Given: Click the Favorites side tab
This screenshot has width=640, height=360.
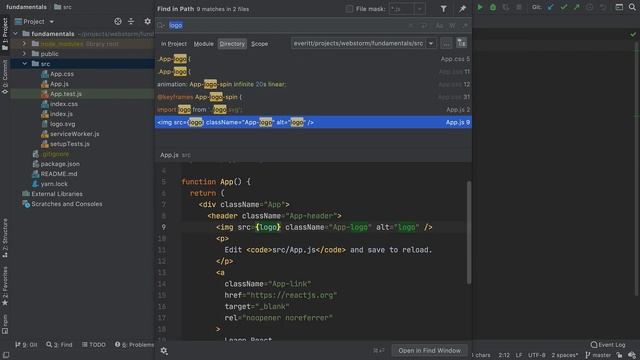Looking at the screenshot, I should pyautogui.click(x=5, y=286).
